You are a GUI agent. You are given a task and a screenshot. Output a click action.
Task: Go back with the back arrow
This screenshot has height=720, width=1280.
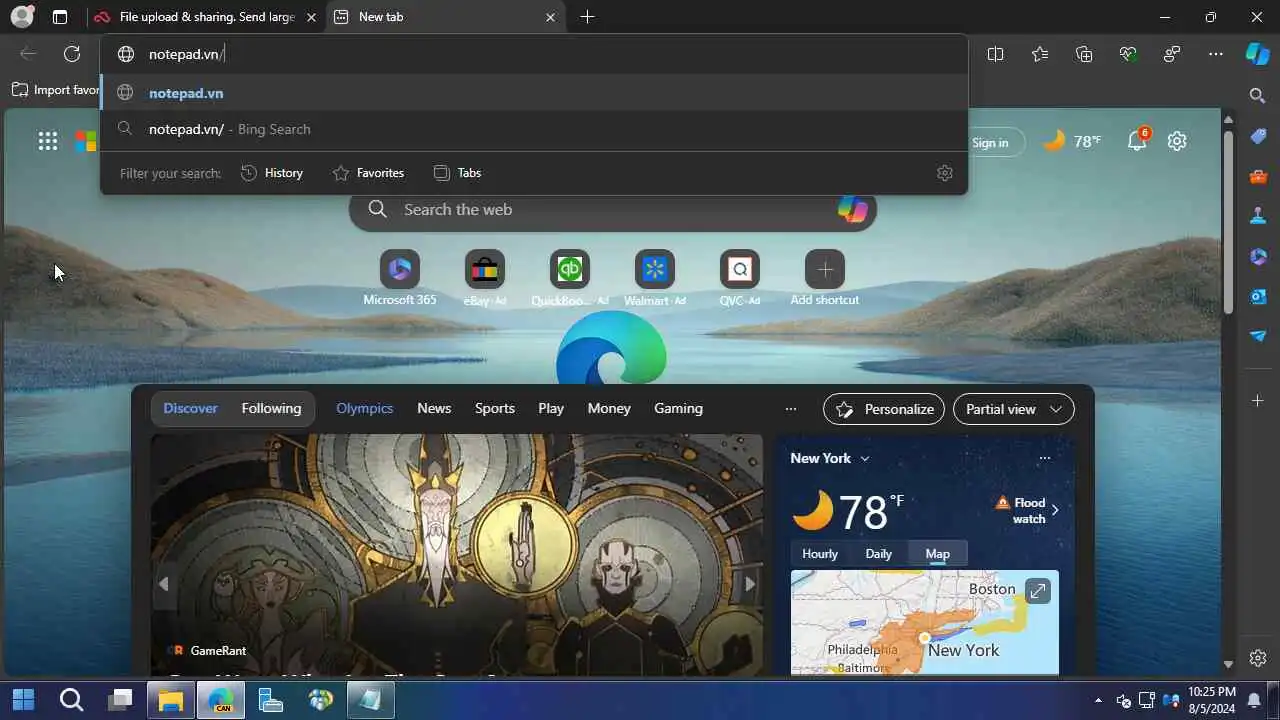28,54
